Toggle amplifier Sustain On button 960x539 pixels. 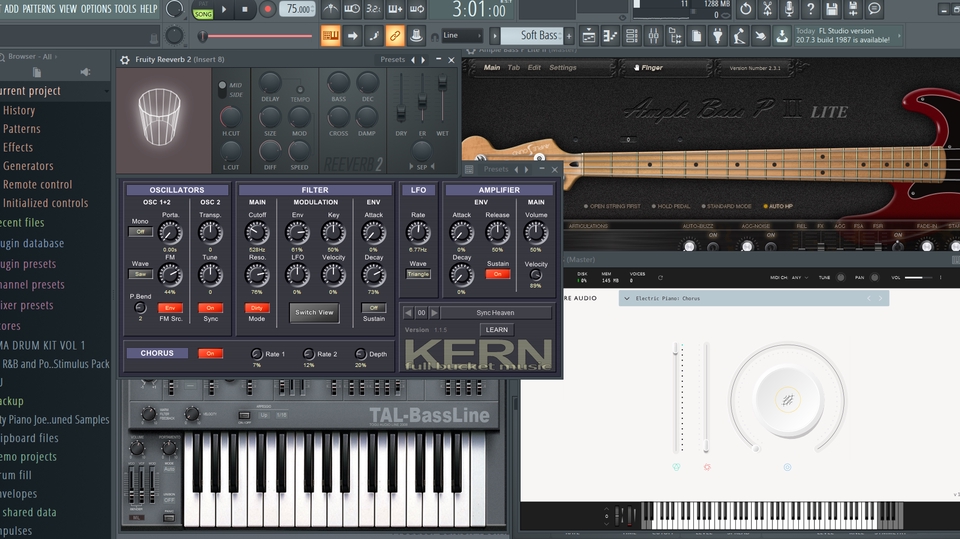[x=498, y=274]
